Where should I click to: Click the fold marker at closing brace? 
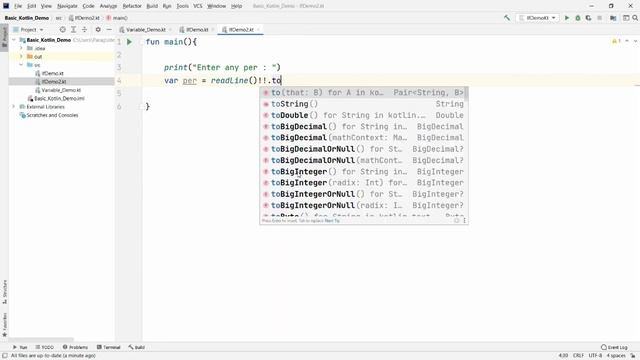(141, 107)
